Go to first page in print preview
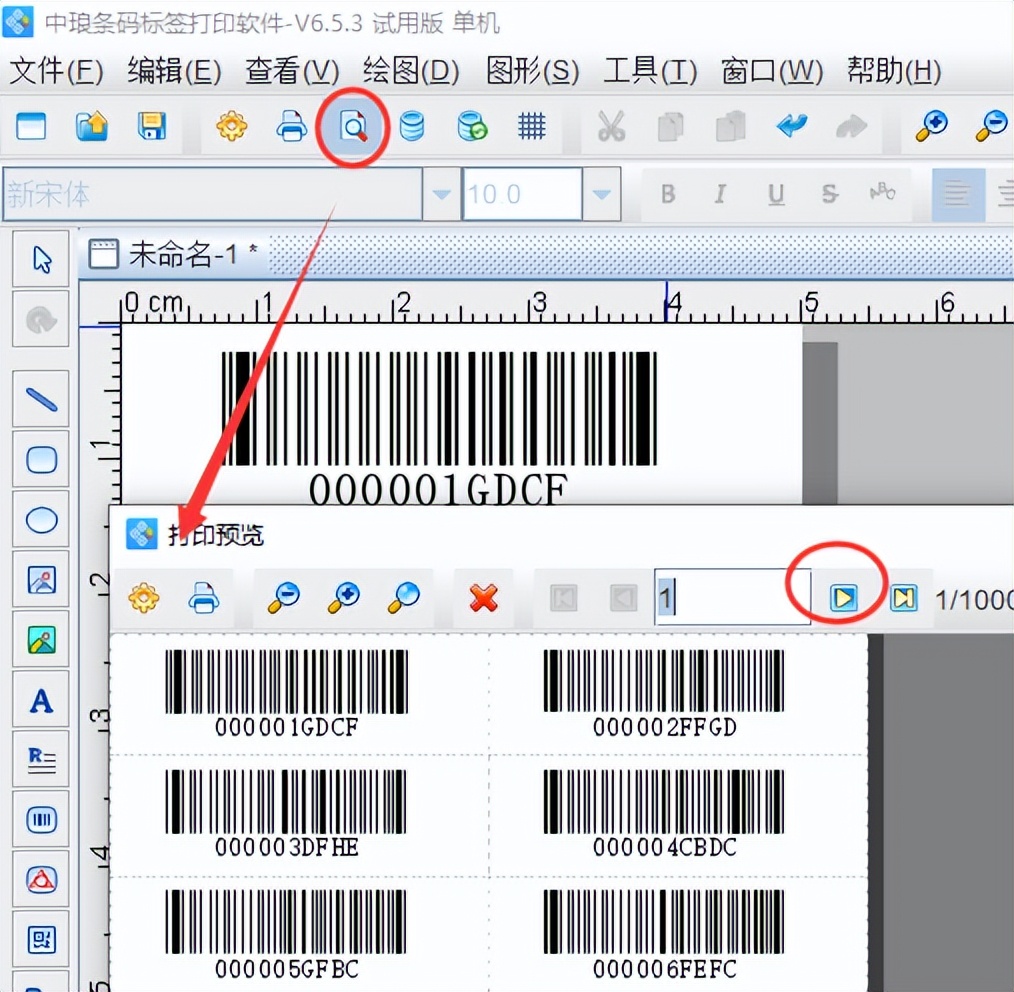Image resolution: width=1014 pixels, height=992 pixels. point(563,598)
